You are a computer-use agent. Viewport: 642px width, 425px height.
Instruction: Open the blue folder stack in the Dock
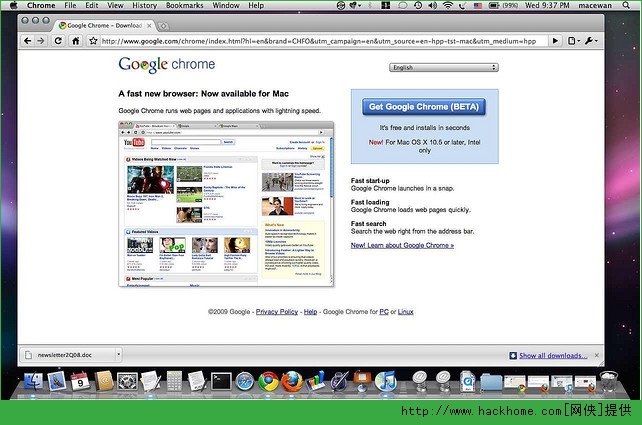pyautogui.click(x=491, y=382)
